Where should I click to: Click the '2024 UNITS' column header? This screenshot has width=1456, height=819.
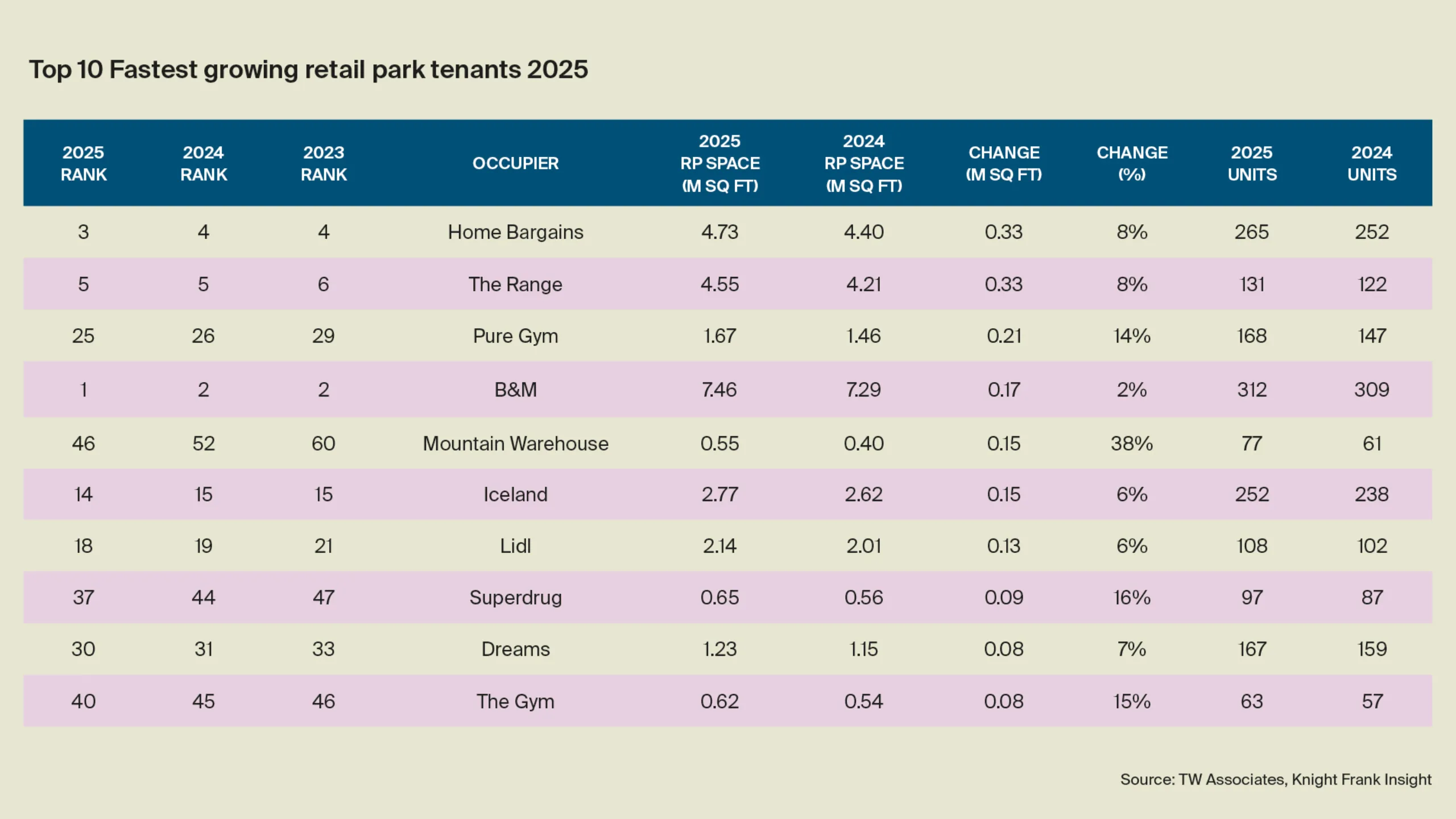pyautogui.click(x=1372, y=163)
